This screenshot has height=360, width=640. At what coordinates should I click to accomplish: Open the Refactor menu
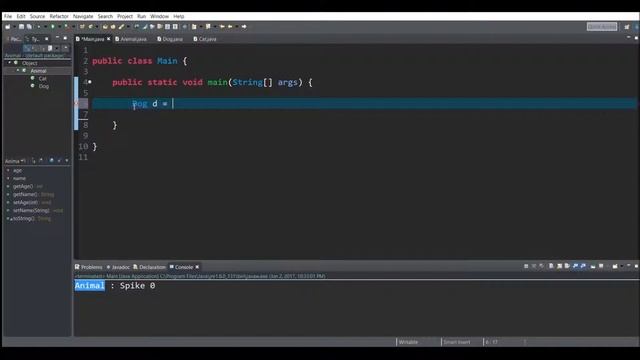pos(59,16)
